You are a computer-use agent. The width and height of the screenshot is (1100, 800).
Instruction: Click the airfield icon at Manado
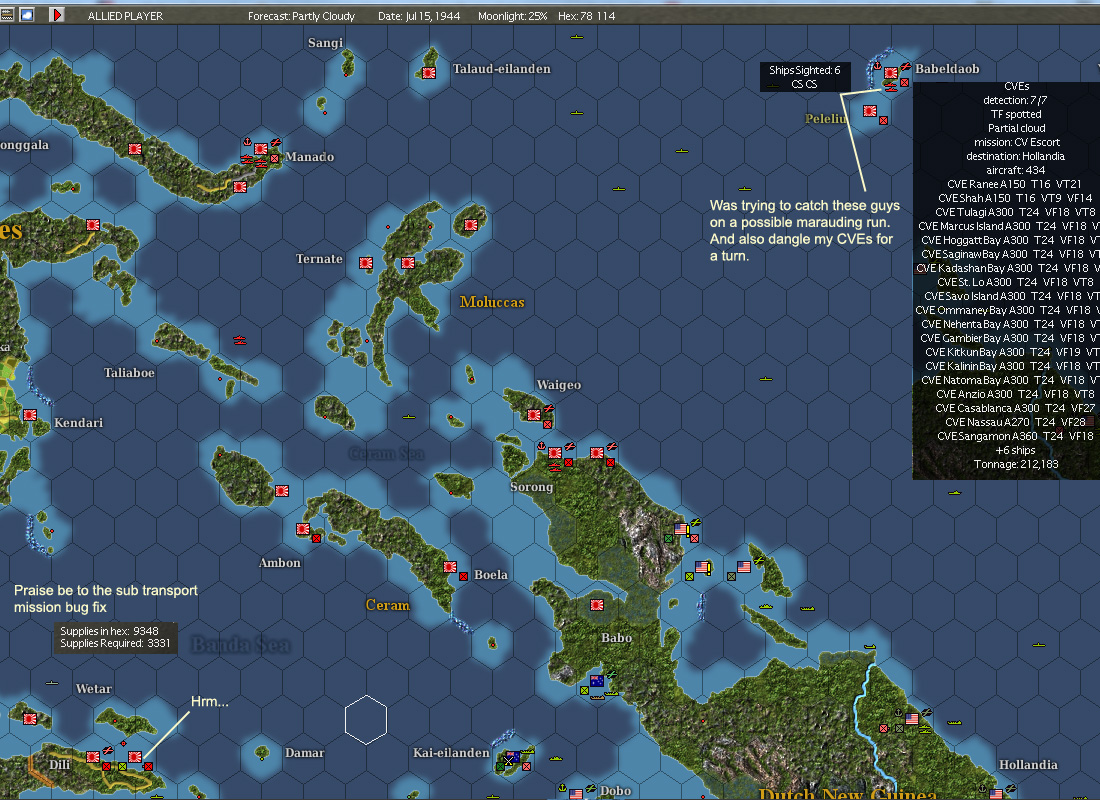tap(276, 143)
